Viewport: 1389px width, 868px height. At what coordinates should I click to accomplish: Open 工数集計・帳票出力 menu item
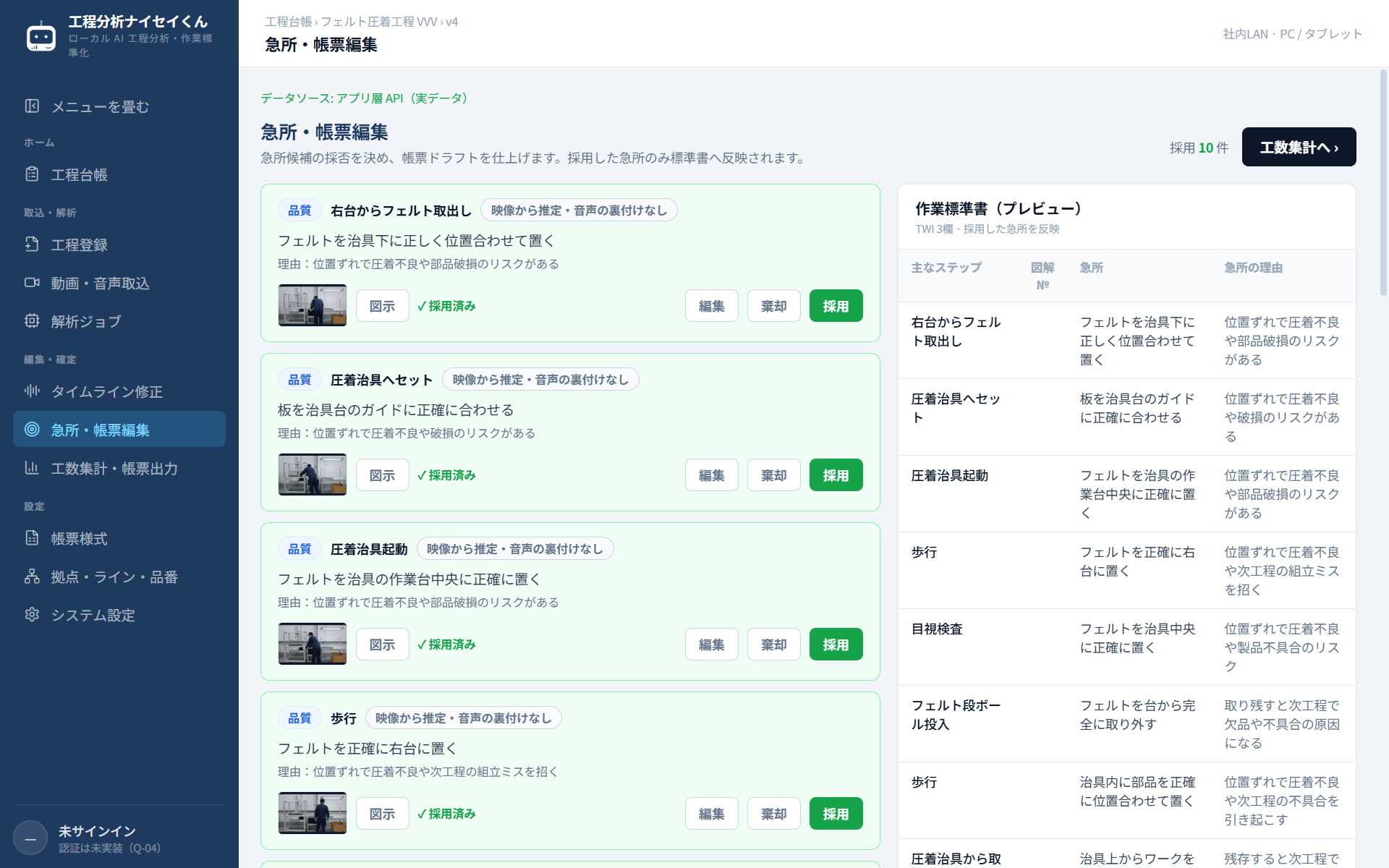119,468
